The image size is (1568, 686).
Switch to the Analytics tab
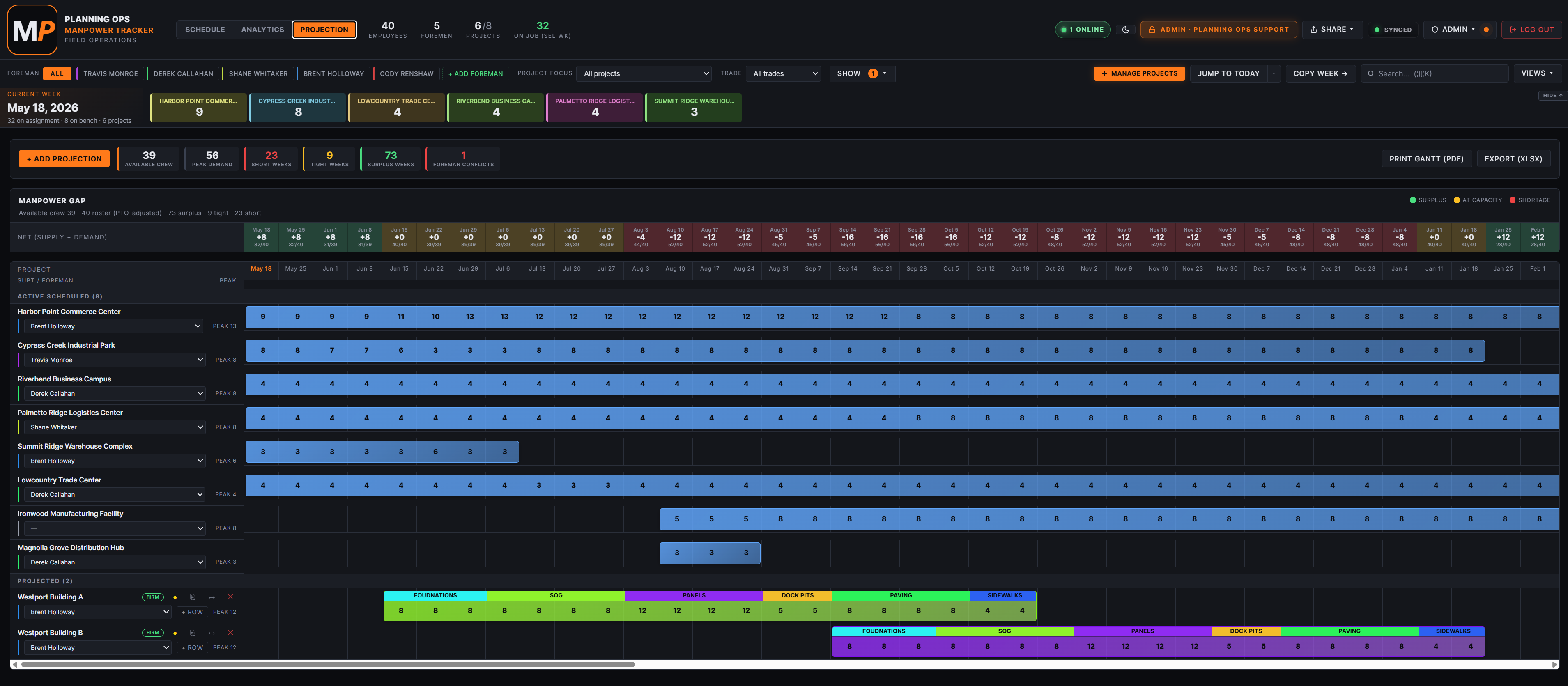[262, 29]
